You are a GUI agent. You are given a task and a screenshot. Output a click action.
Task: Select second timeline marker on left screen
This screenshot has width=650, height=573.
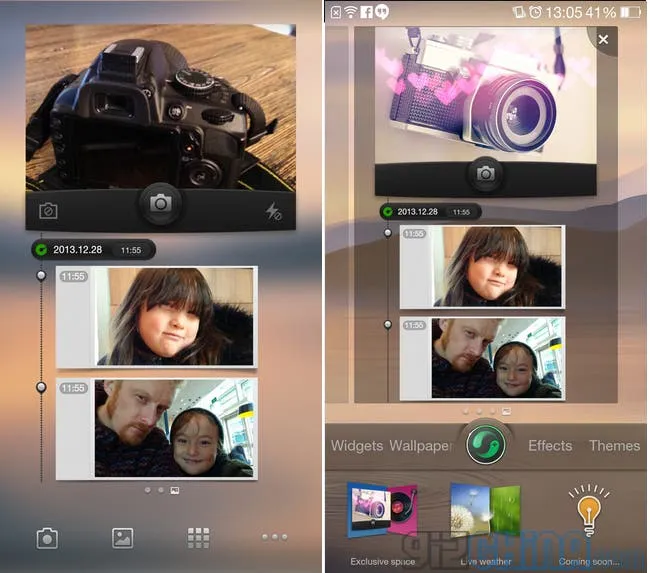[x=41, y=387]
